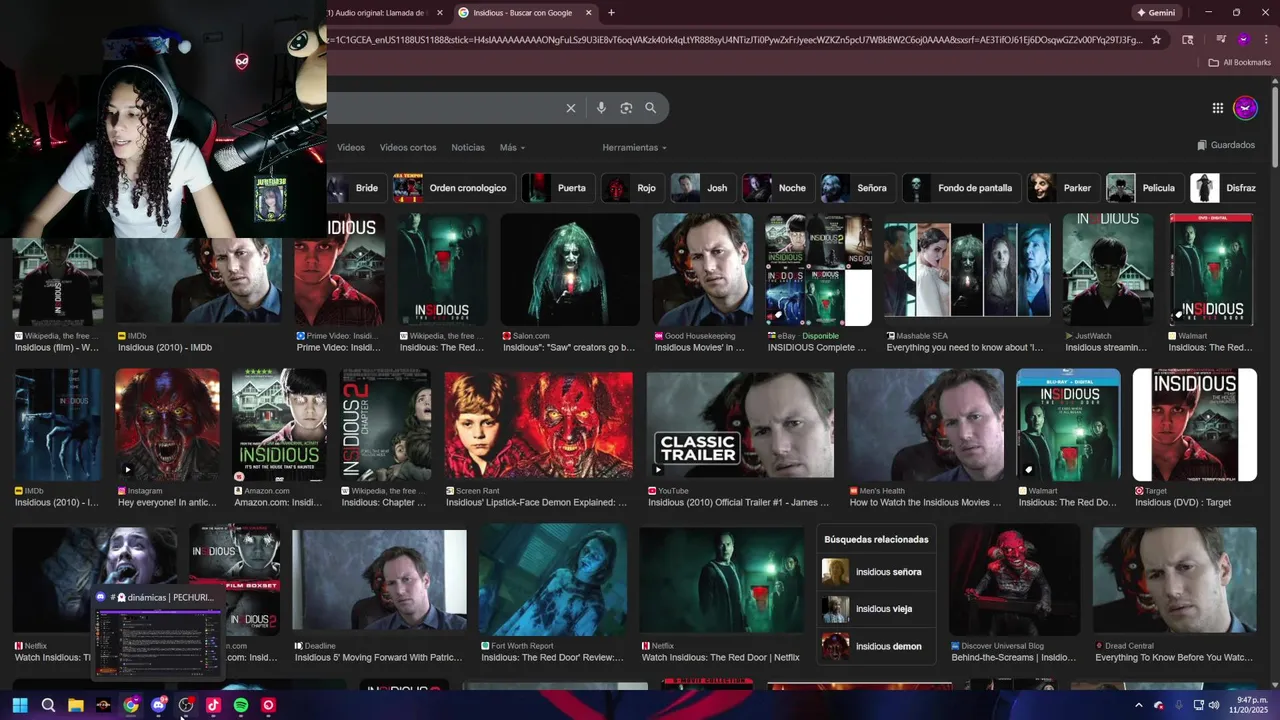Screen dimensions: 1280x720
Task: Select the Señora filter chip
Action: 856,188
